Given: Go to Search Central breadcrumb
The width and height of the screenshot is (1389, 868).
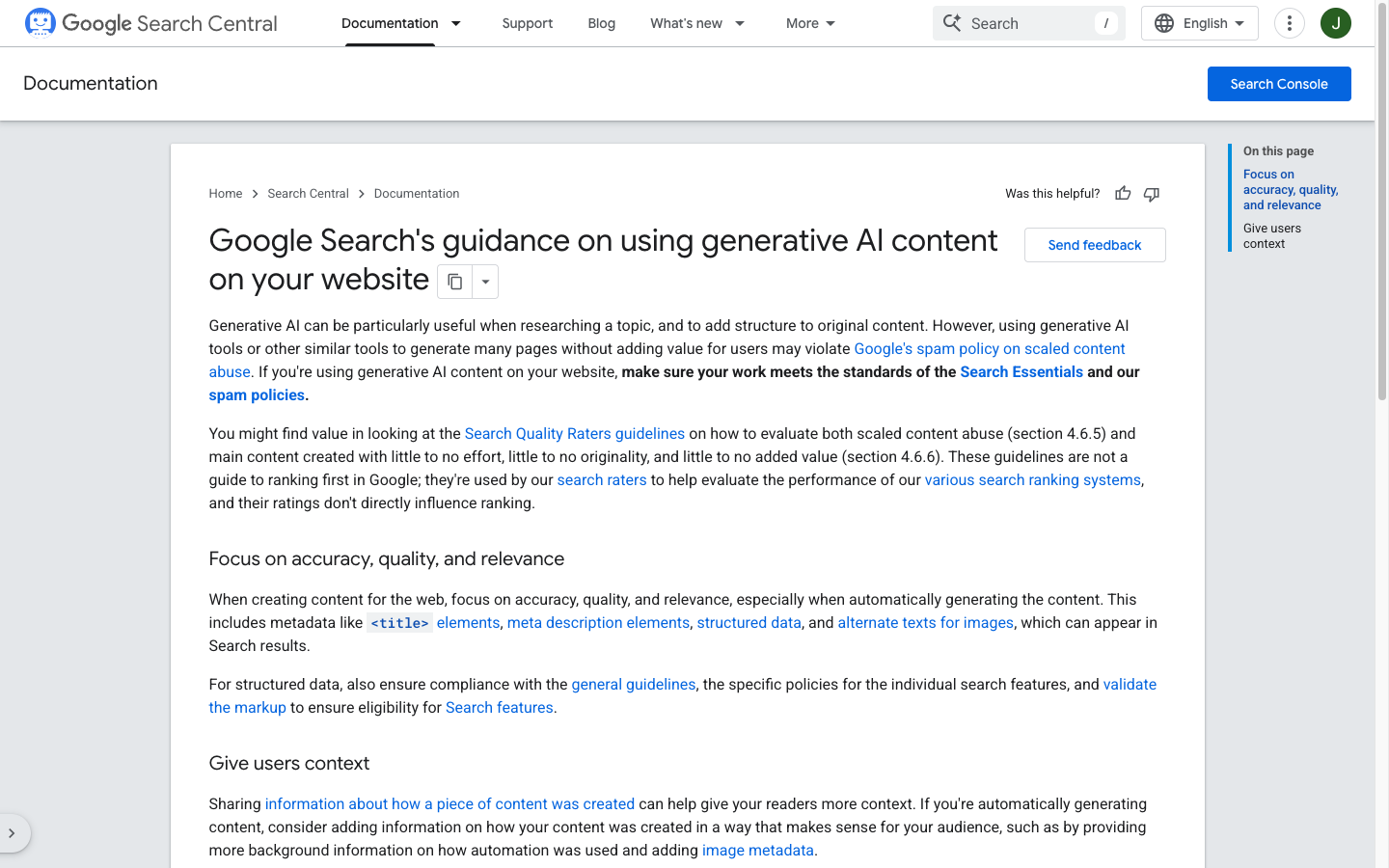Looking at the screenshot, I should (308, 194).
